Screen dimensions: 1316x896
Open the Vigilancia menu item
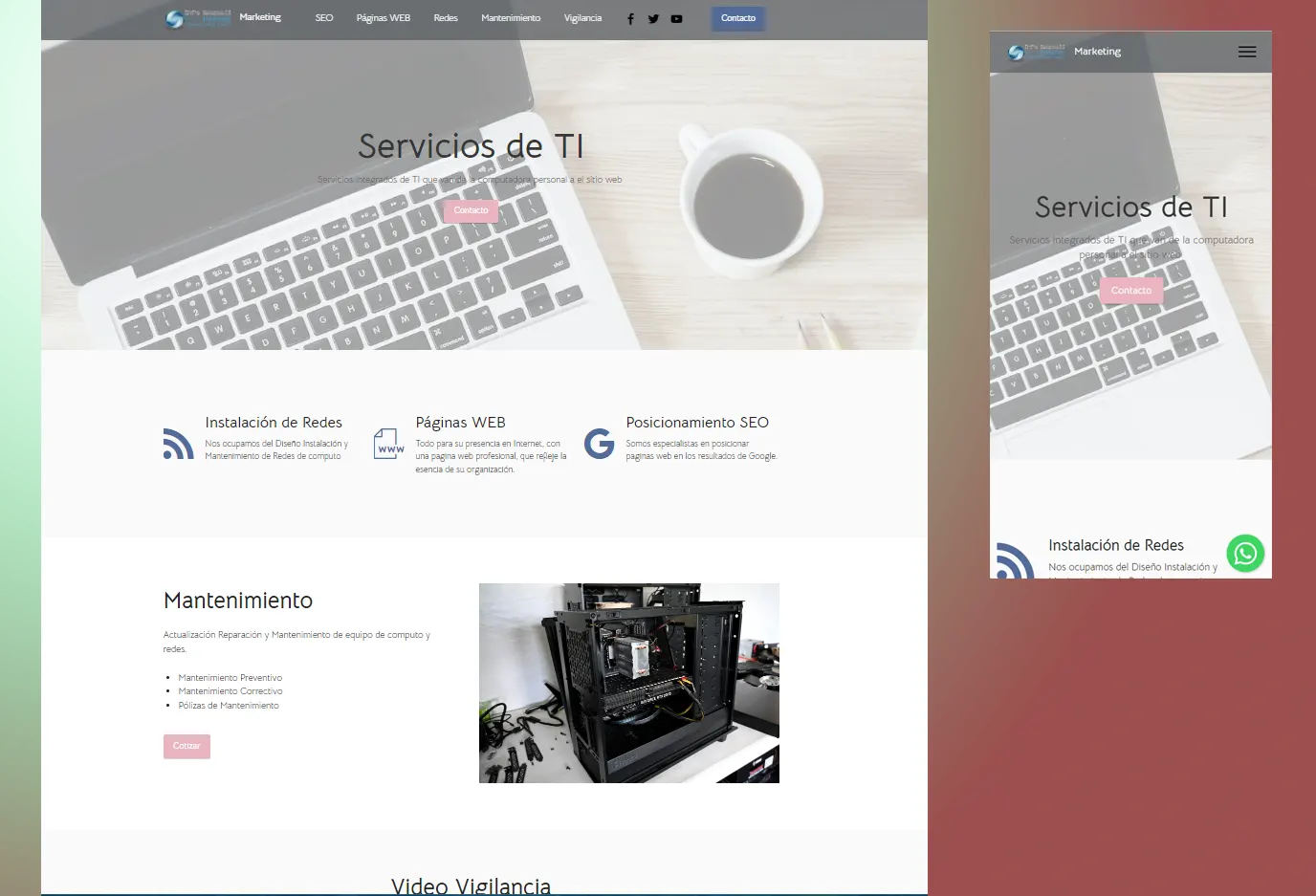582,18
